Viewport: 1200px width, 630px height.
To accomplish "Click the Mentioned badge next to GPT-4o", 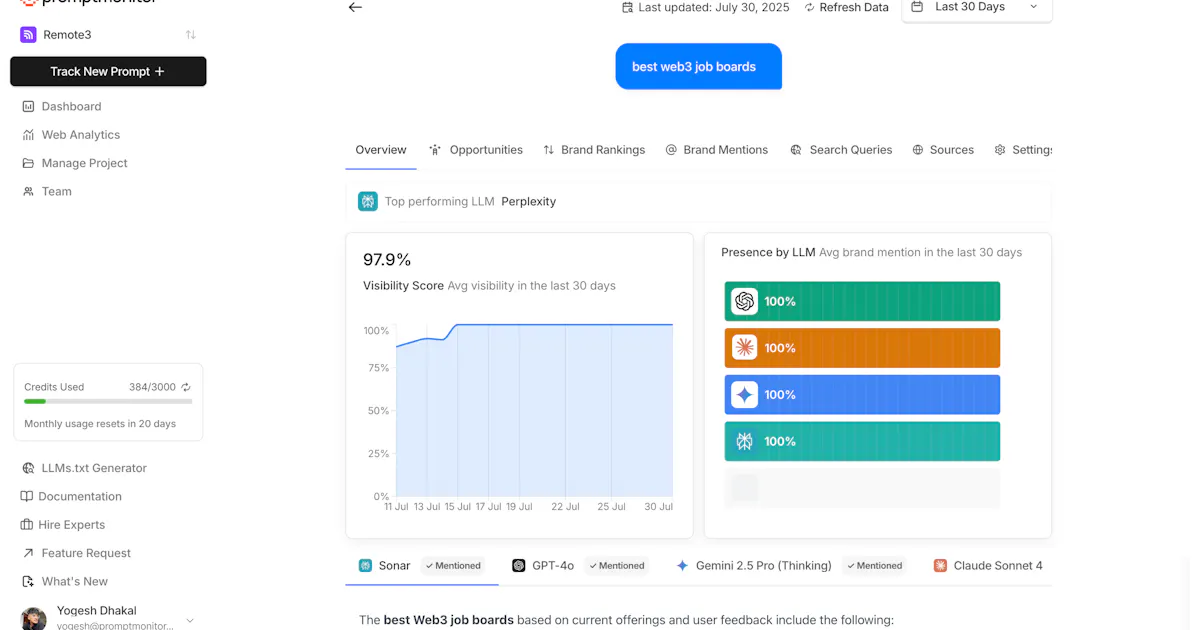I will pyautogui.click(x=617, y=566).
